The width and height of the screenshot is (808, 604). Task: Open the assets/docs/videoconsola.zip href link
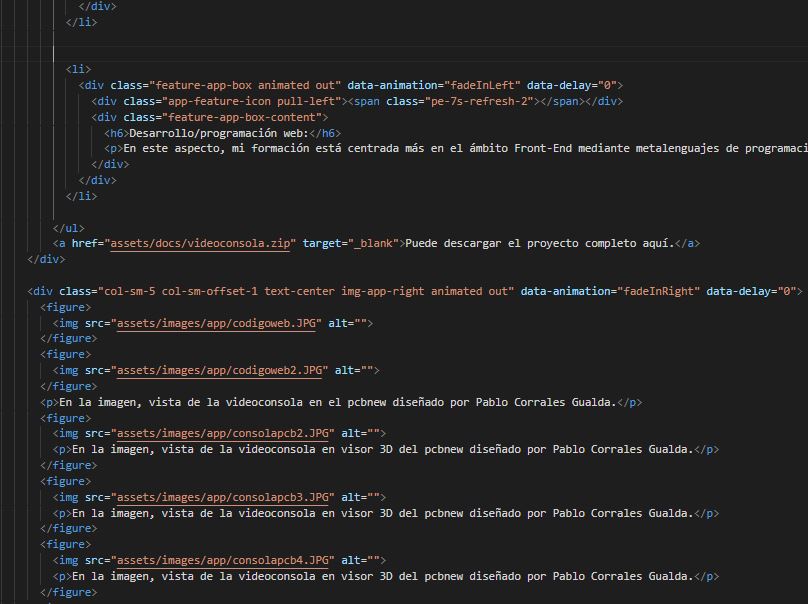pos(201,243)
